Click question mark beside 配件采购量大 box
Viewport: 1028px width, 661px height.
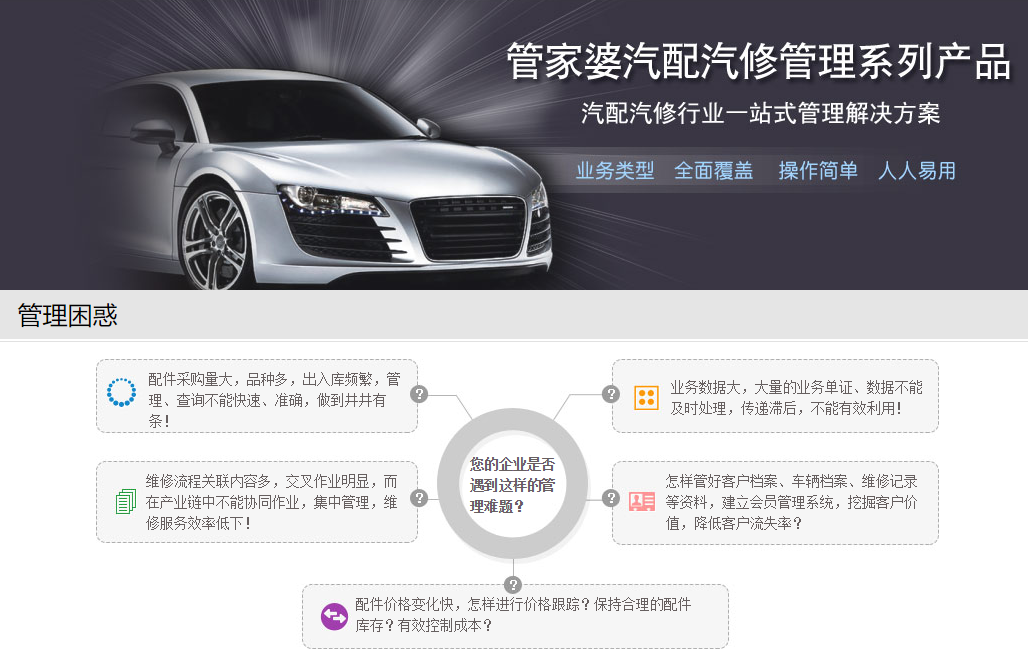(x=419, y=394)
